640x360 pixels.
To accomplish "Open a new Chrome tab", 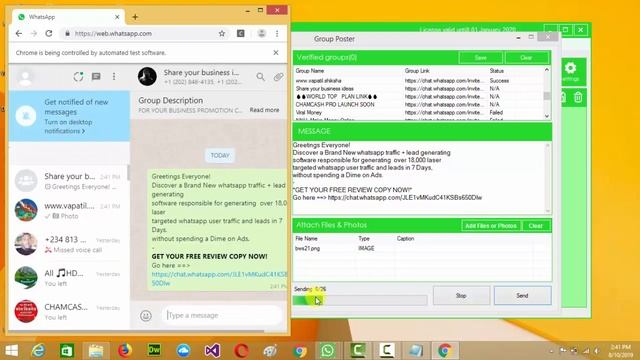I will 135,17.
